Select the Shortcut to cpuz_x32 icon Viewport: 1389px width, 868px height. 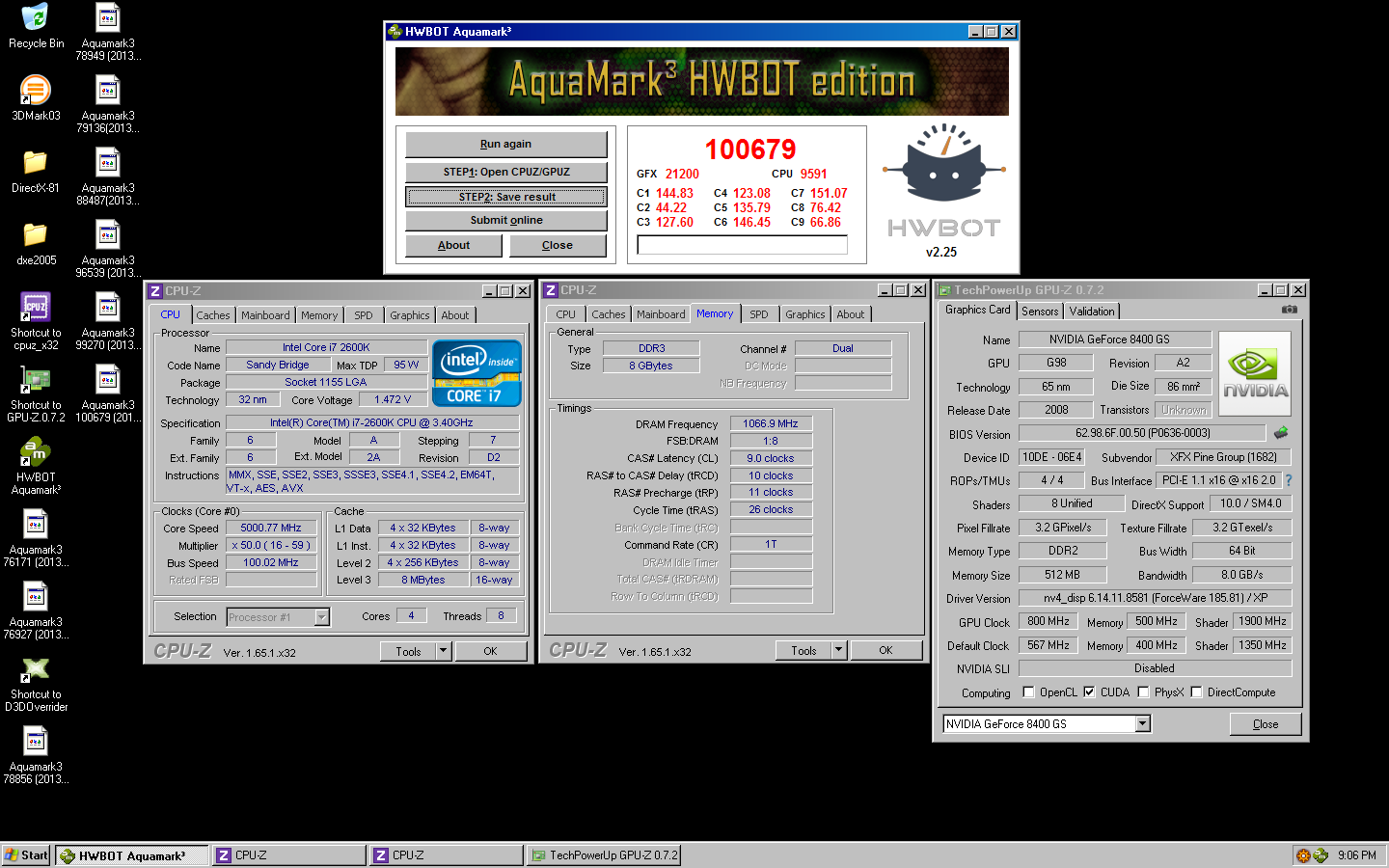[x=36, y=322]
